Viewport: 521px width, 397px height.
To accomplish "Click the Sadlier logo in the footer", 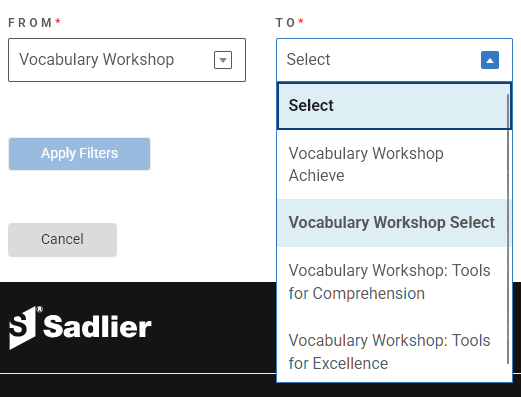I will point(80,327).
